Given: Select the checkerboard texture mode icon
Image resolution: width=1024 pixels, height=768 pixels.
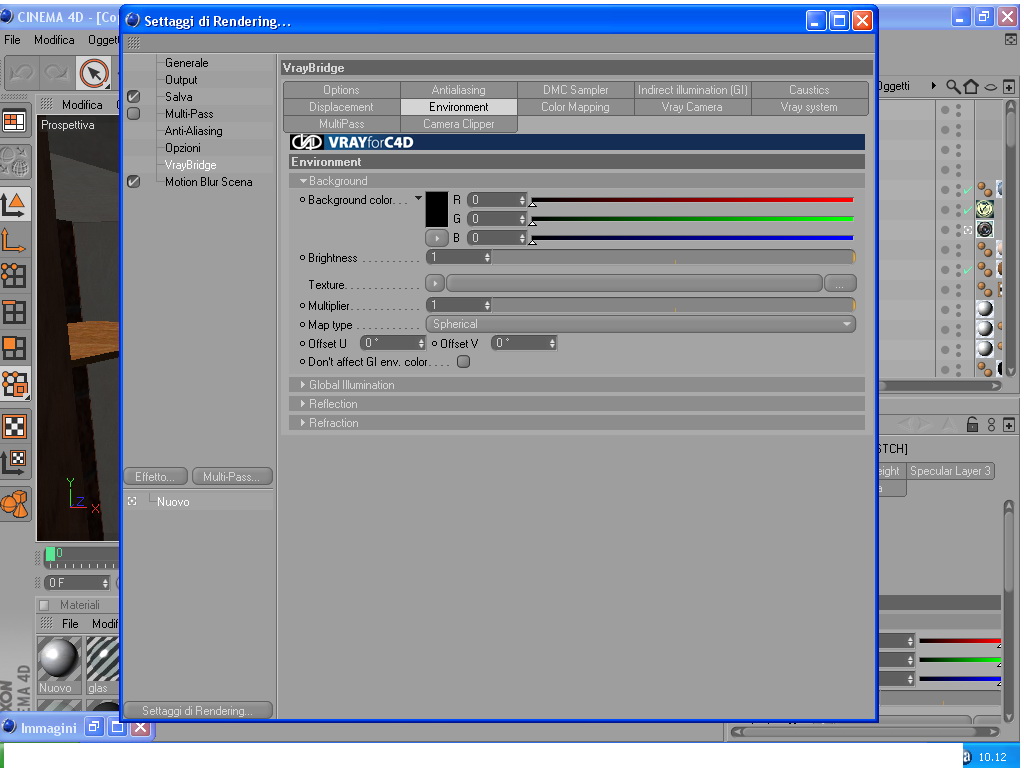Looking at the screenshot, I should coord(14,426).
